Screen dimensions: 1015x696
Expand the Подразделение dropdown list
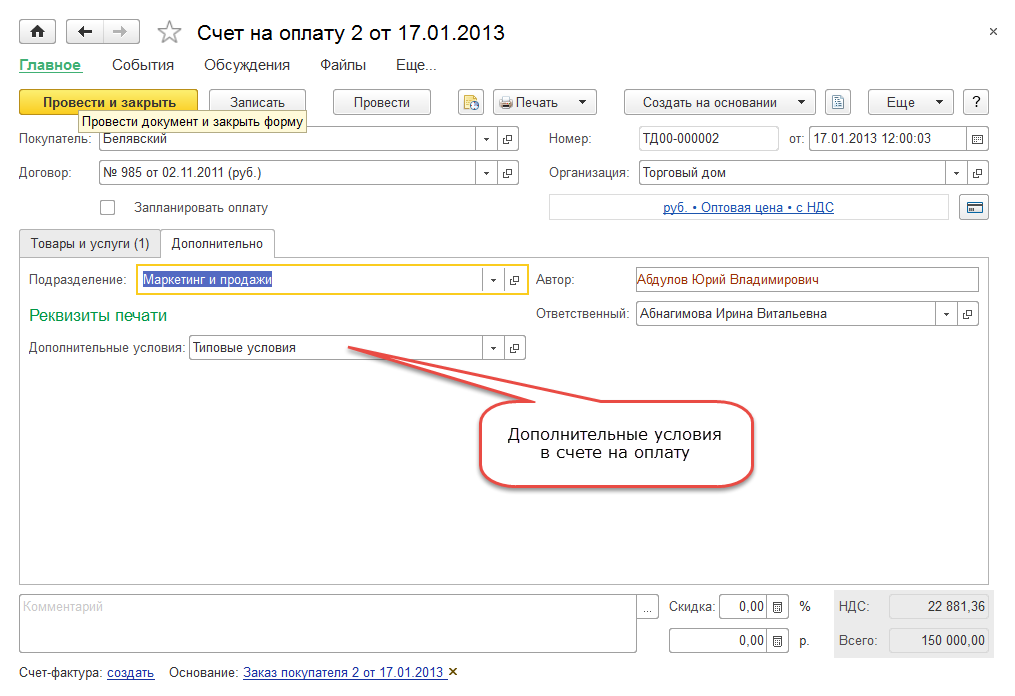click(x=493, y=280)
